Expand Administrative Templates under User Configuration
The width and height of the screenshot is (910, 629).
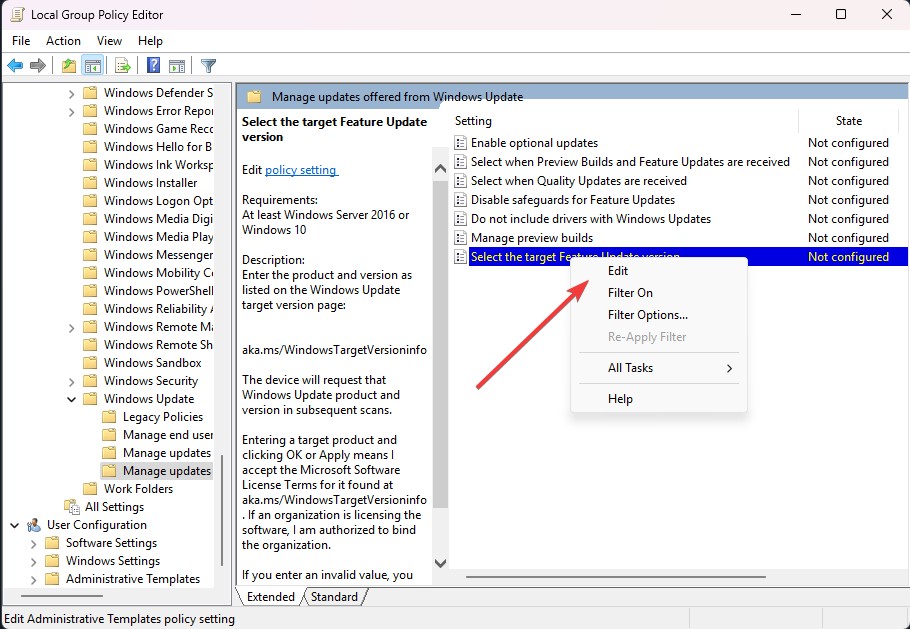point(33,579)
